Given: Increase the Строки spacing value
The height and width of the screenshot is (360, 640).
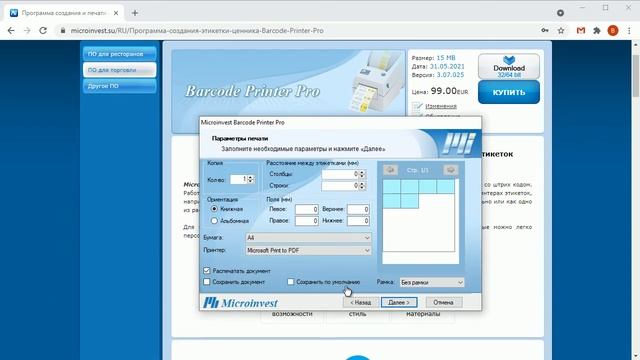Looking at the screenshot, I should (362, 184).
